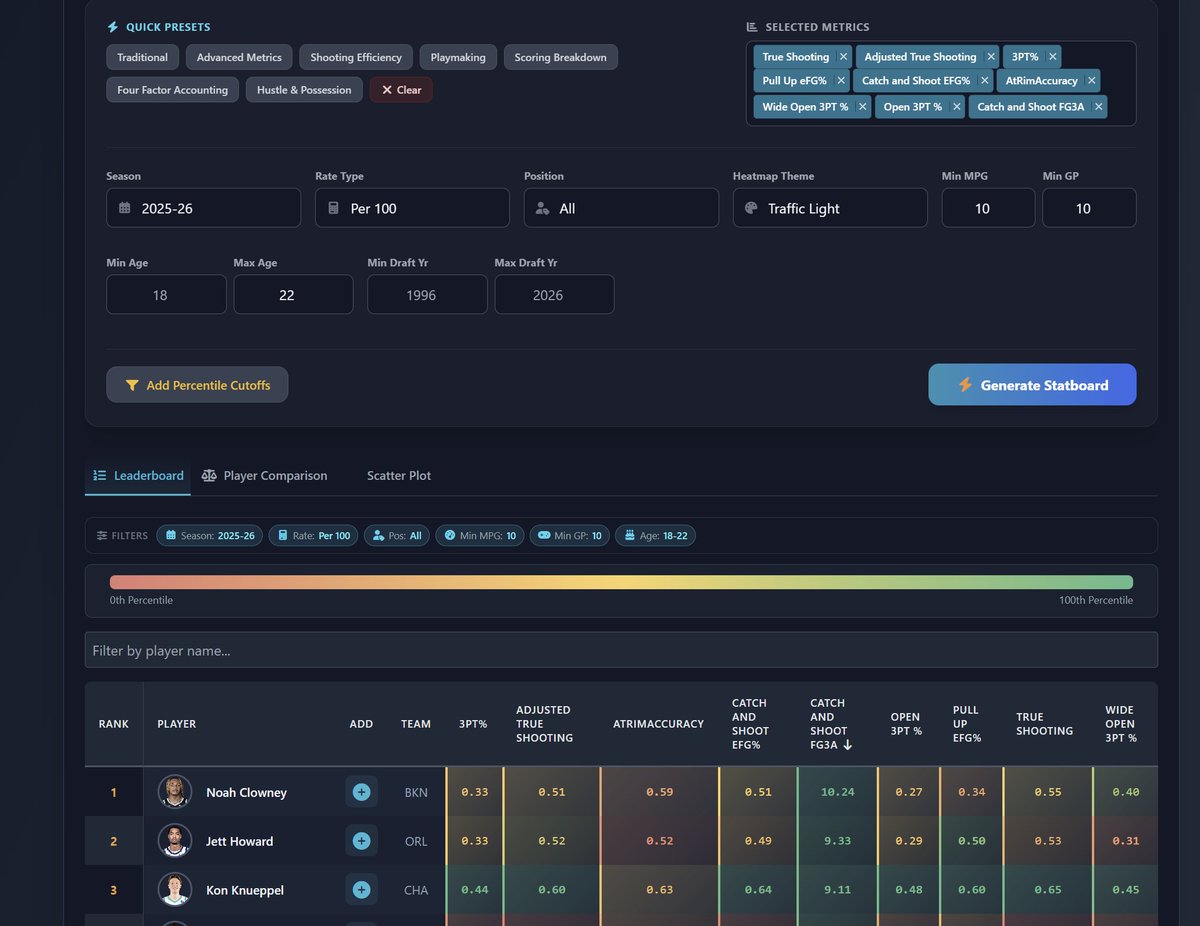Click the Filter by player name field

click(x=621, y=650)
